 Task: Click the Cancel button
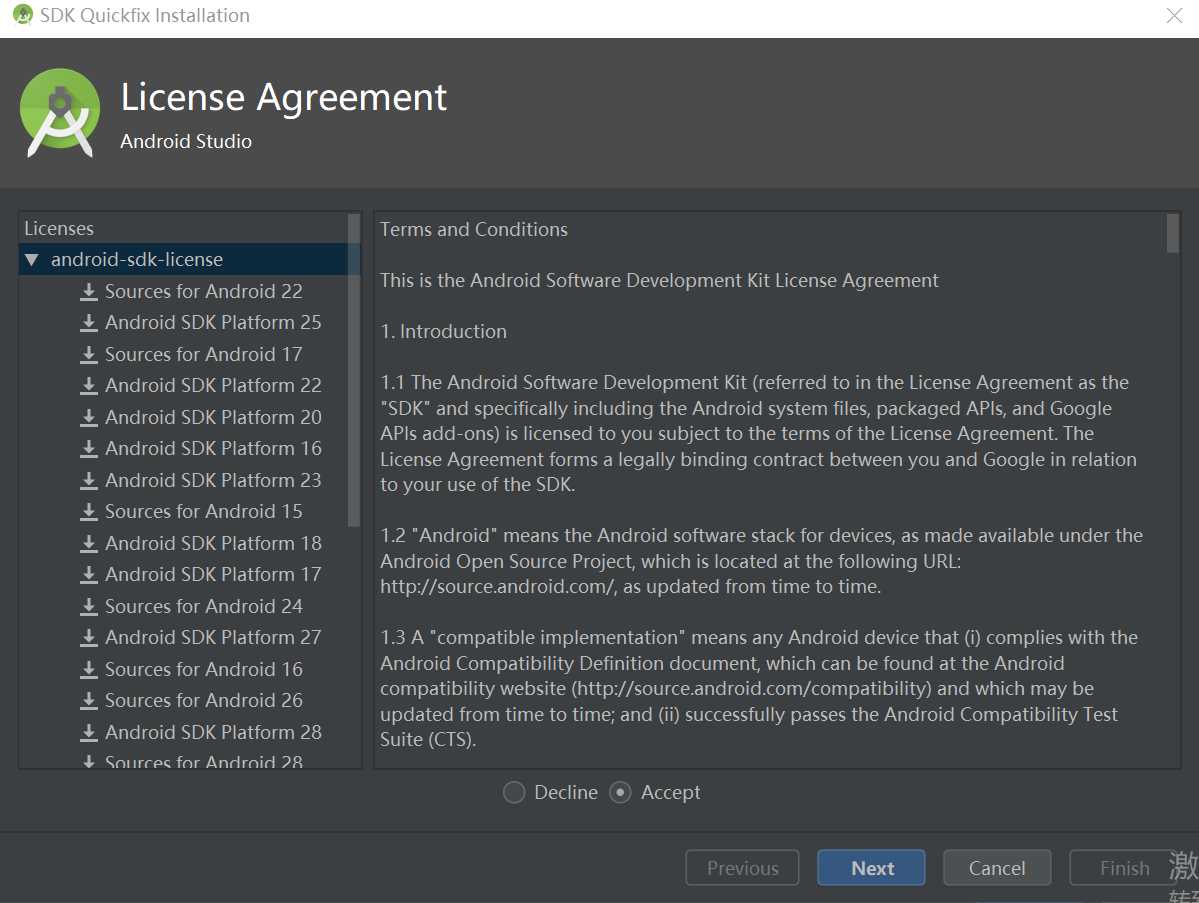[x=997, y=868]
